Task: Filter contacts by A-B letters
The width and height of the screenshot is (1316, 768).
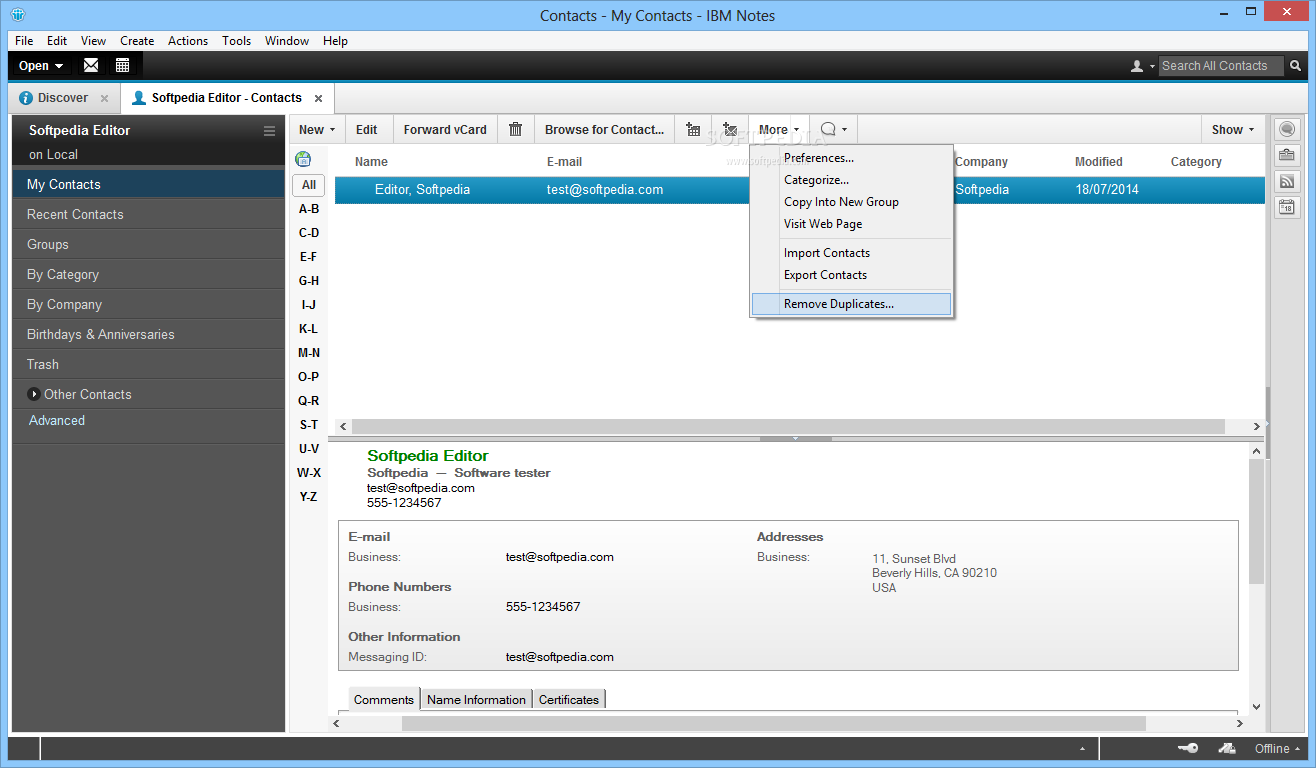Action: (x=309, y=209)
